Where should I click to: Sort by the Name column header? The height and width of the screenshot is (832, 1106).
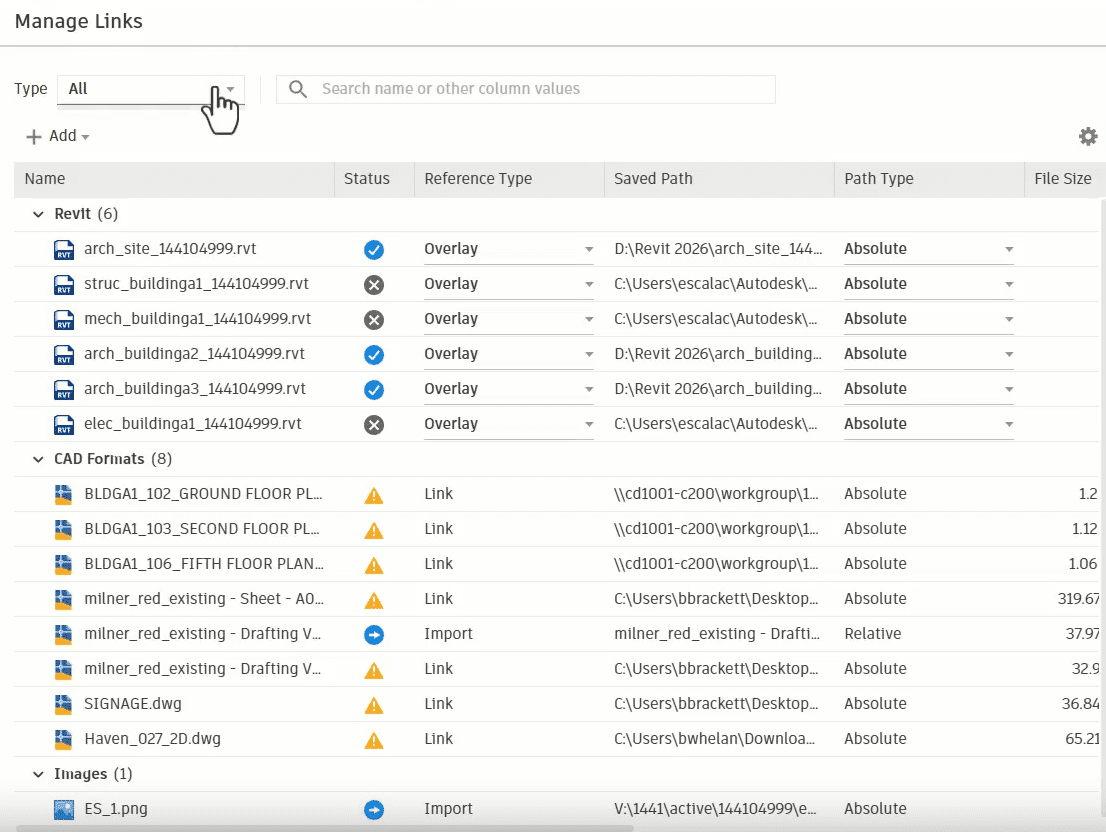(45, 179)
